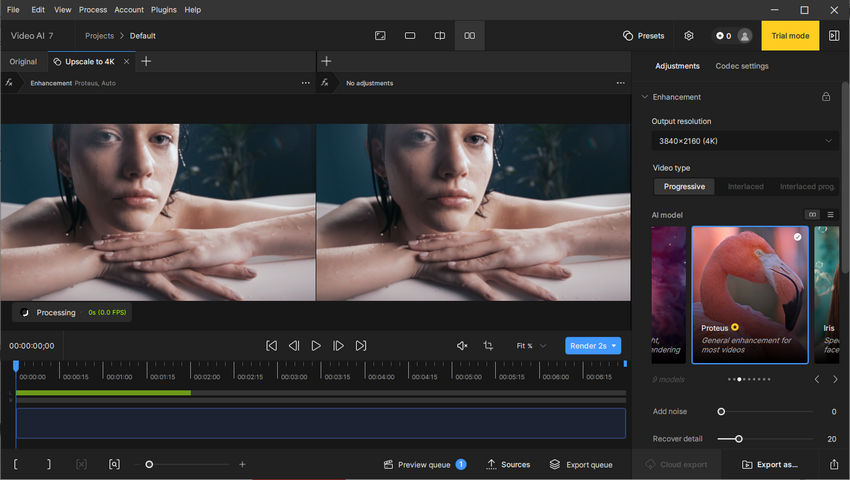Set trim start bracket marker

(16, 464)
